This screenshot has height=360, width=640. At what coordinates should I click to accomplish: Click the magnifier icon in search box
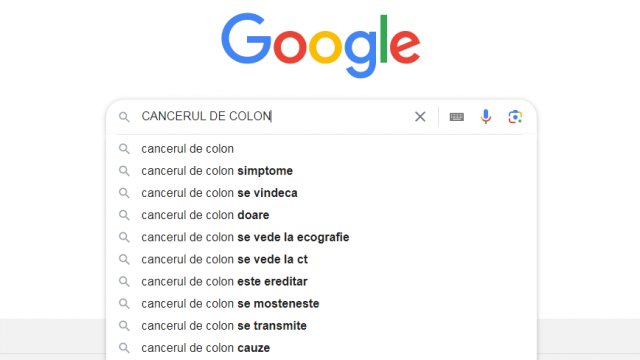(124, 117)
